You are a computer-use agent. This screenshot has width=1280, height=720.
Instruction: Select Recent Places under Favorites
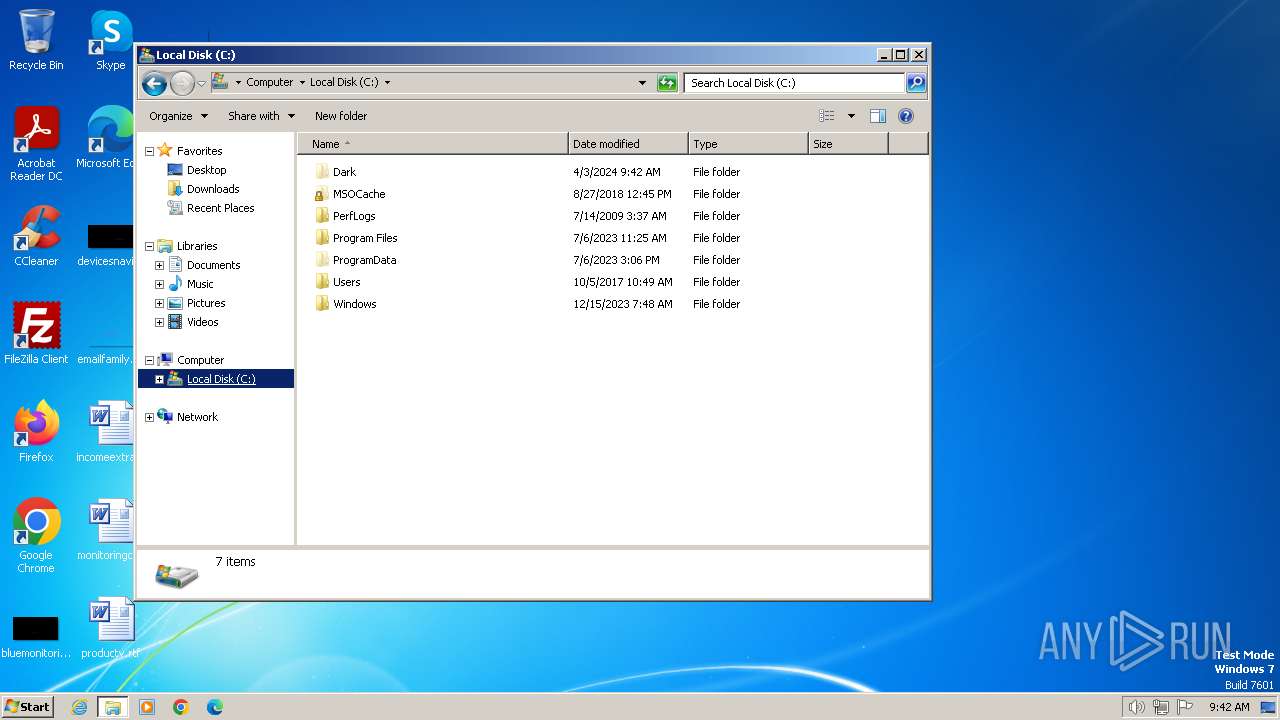[x=220, y=208]
